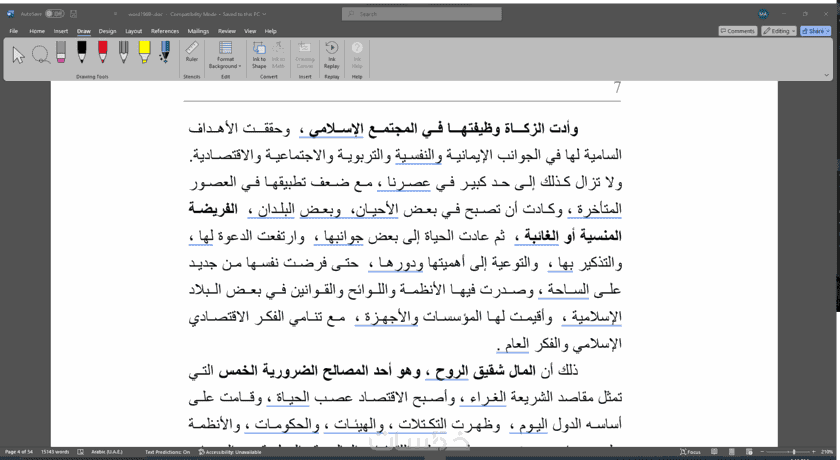The image size is (840, 460).
Task: Toggle the Ruler stencil
Action: (x=192, y=52)
